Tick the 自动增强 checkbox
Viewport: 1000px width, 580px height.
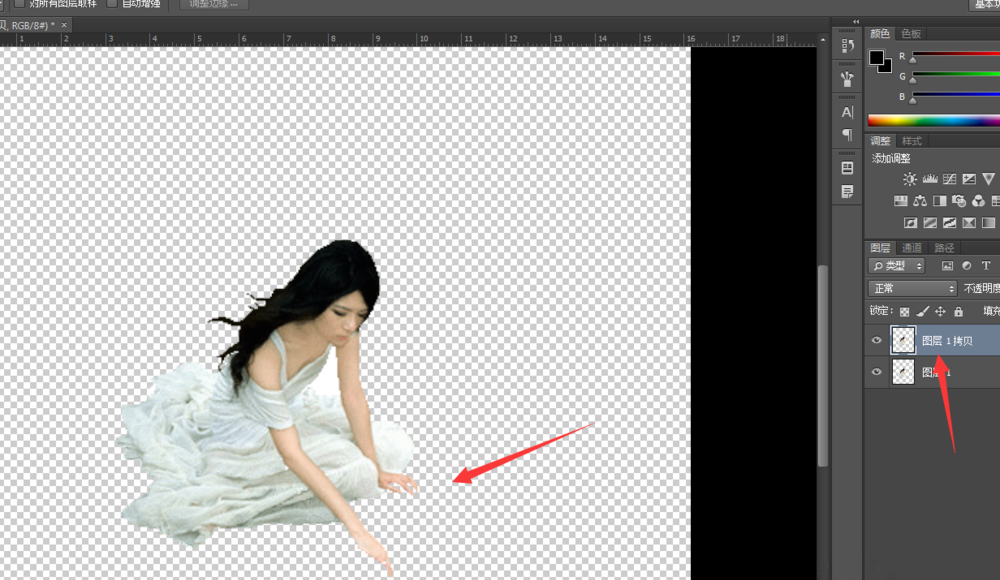[x=112, y=3]
